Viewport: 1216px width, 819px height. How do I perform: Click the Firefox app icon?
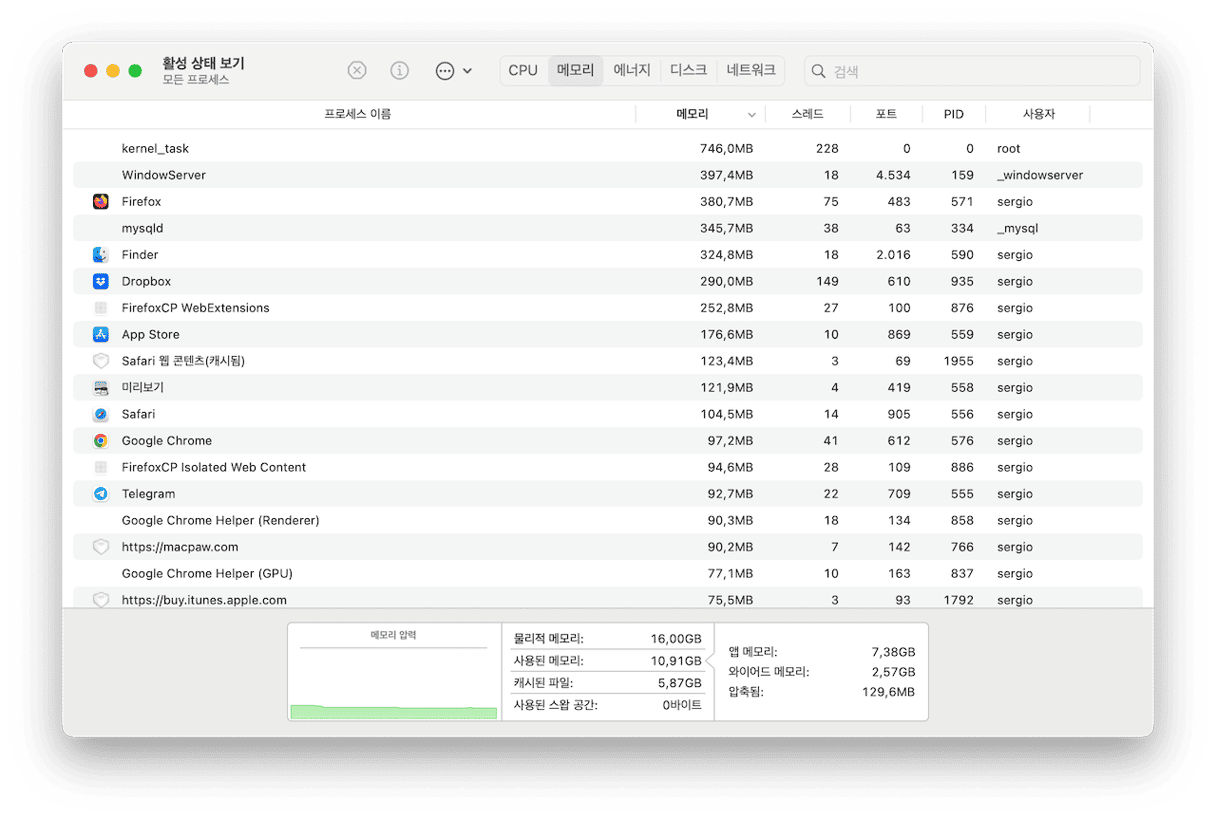click(101, 202)
